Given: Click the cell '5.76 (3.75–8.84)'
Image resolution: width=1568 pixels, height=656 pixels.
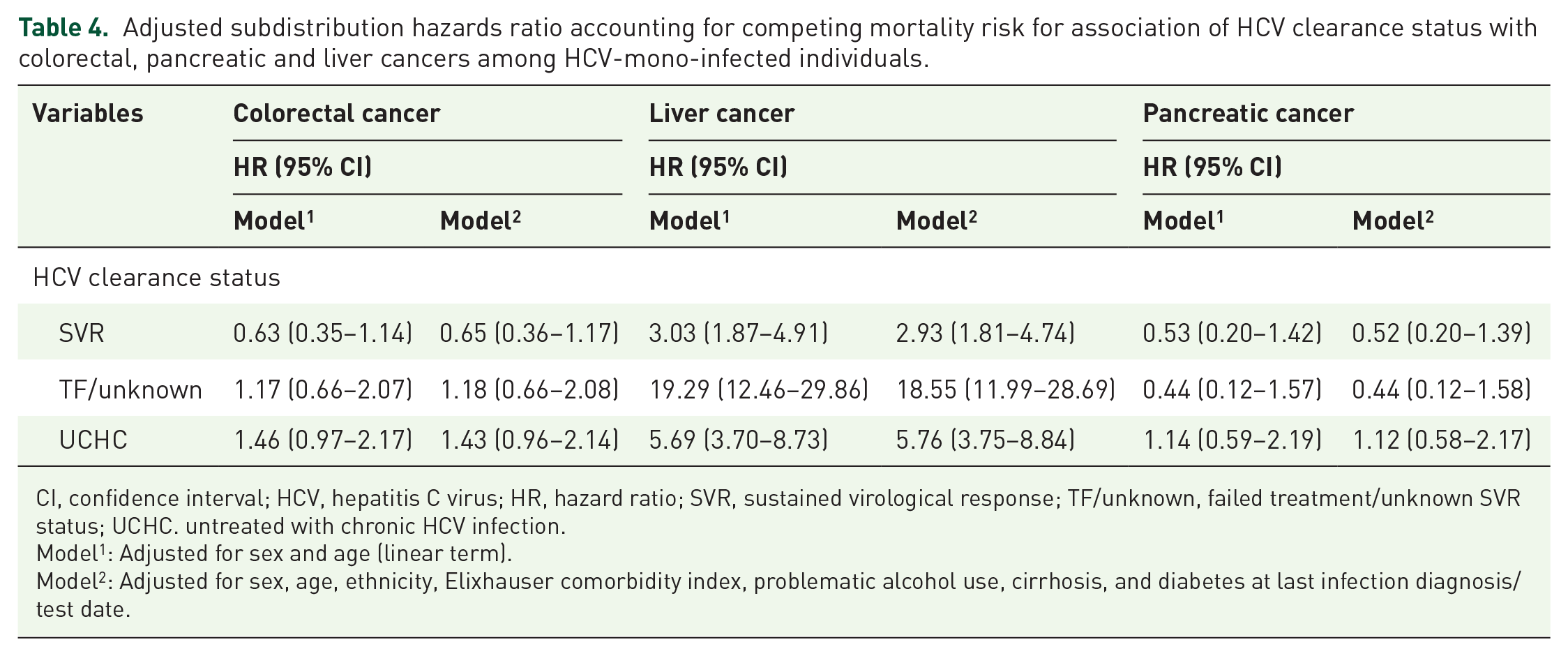Looking at the screenshot, I should pos(985,440).
